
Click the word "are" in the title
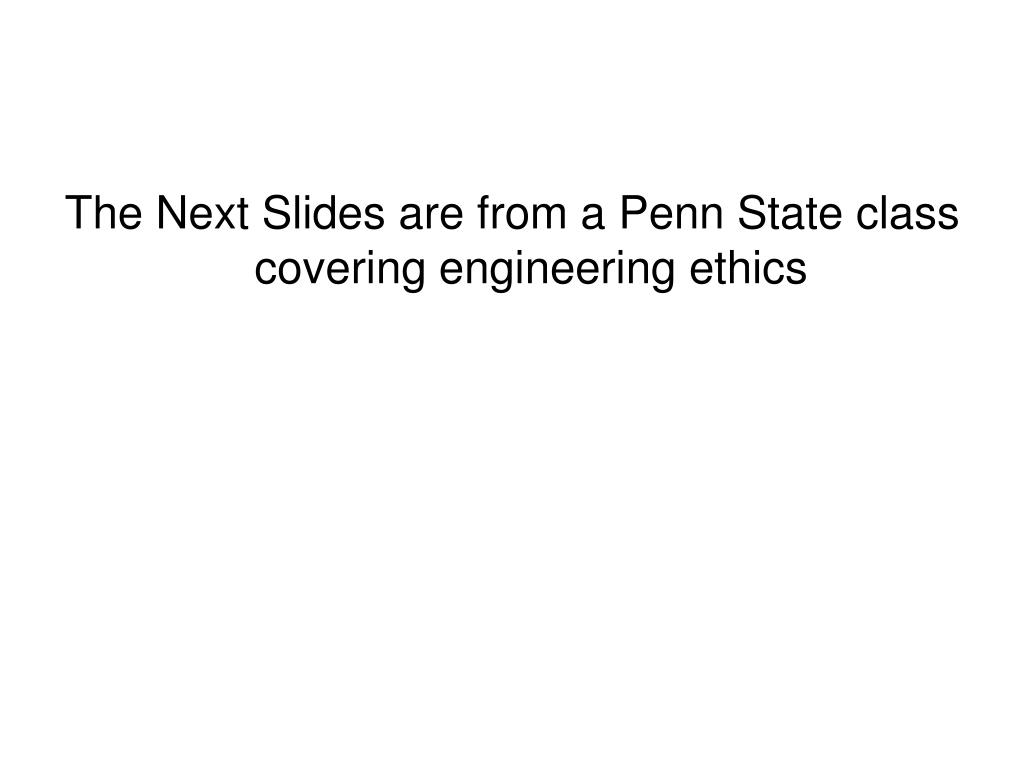coord(431,218)
